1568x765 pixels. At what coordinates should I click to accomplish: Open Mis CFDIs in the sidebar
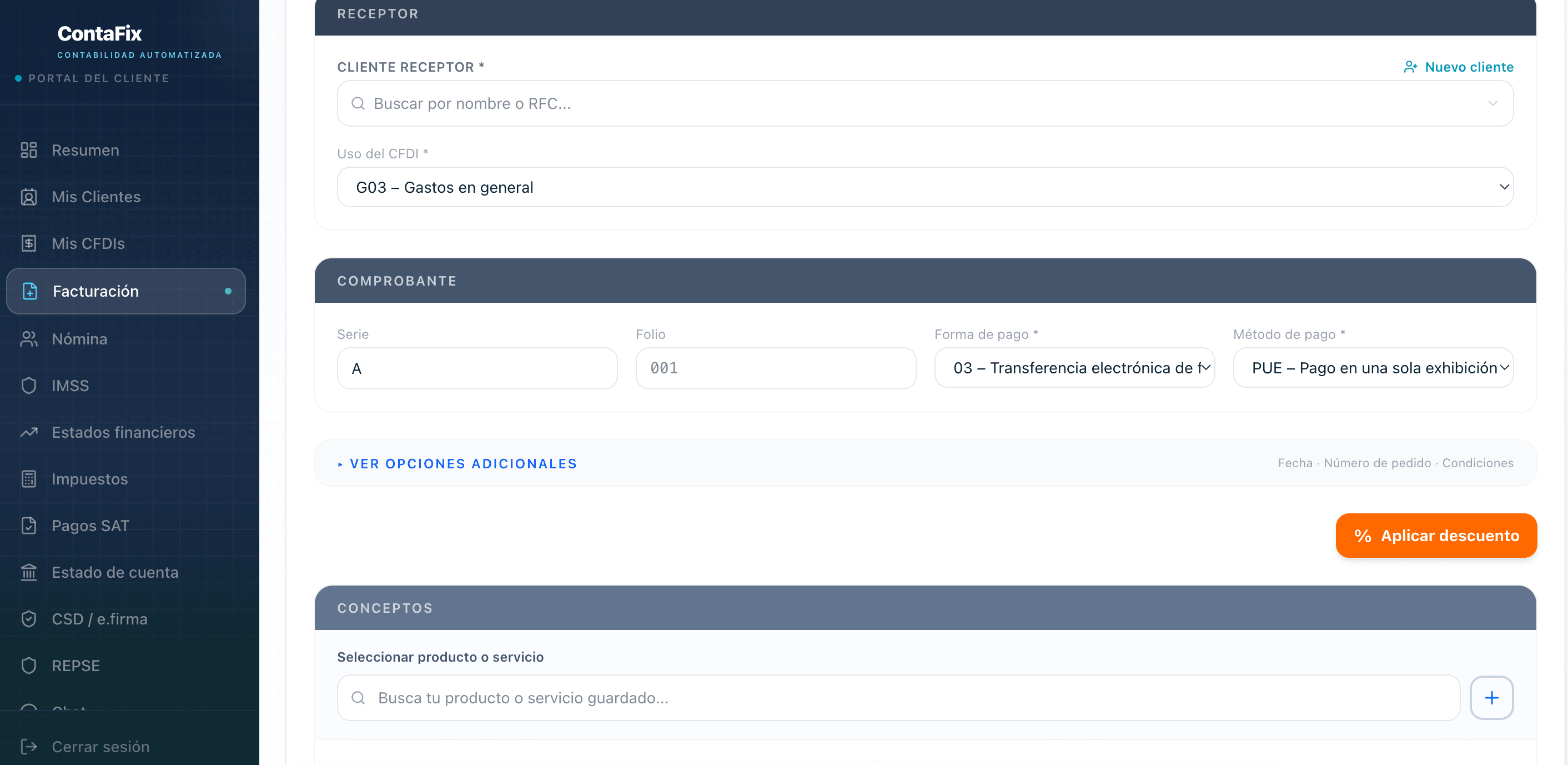(x=125, y=244)
